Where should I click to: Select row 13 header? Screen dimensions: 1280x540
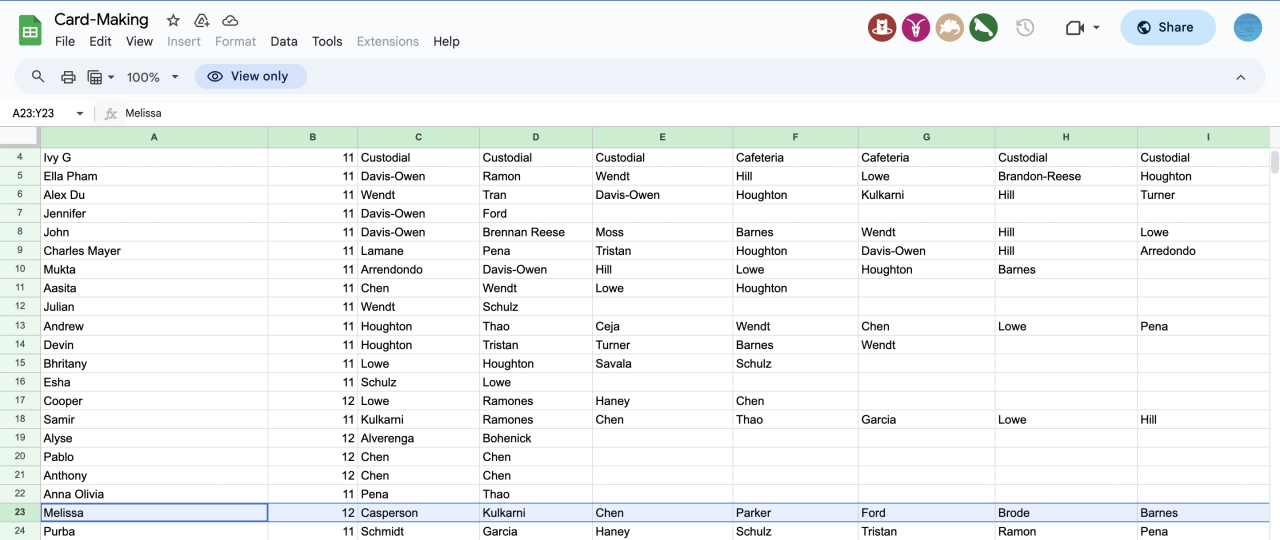pos(20,326)
